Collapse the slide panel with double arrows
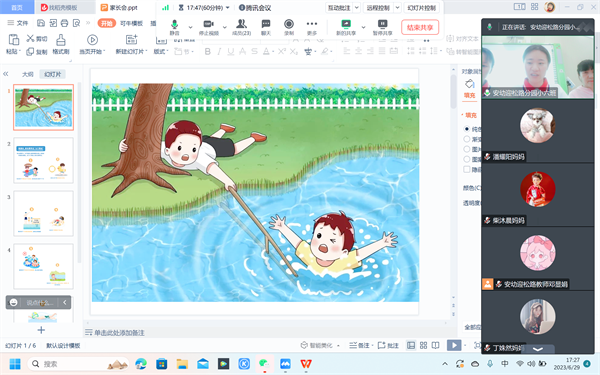This screenshot has width=600, height=375. pyautogui.click(x=6, y=74)
